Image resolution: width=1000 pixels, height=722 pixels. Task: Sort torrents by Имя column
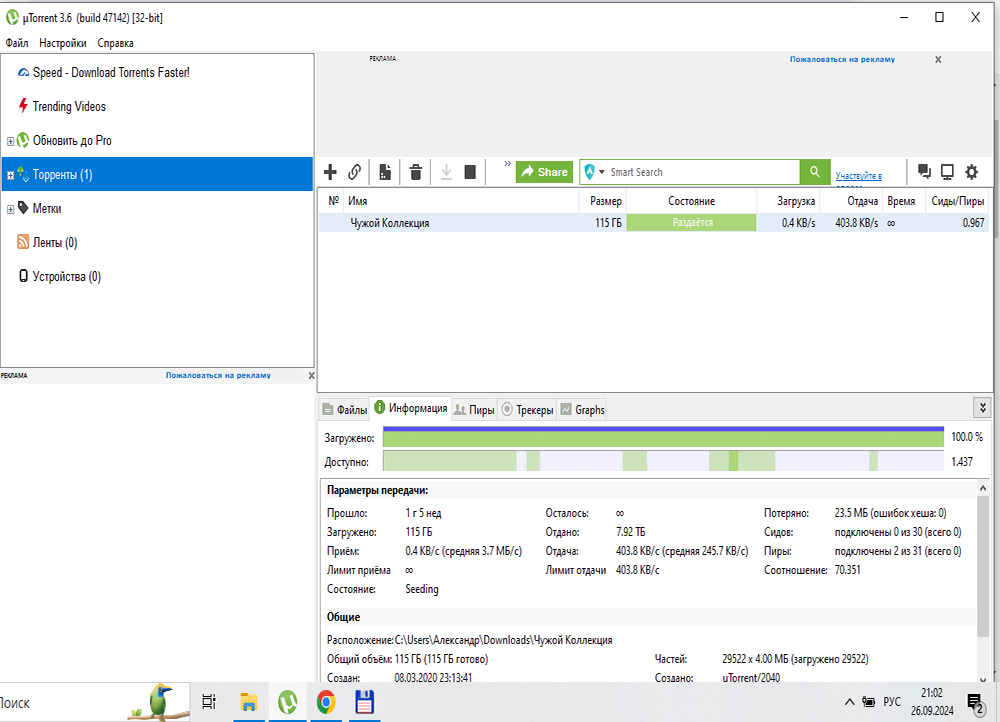click(461, 201)
